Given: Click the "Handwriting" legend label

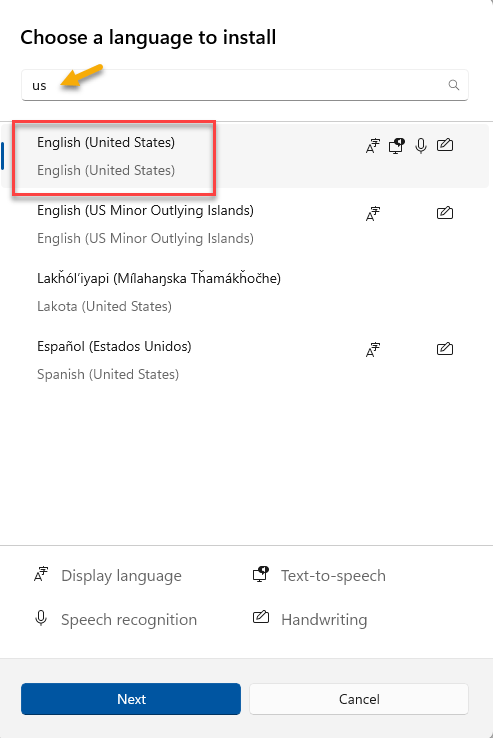Looking at the screenshot, I should tap(324, 619).
